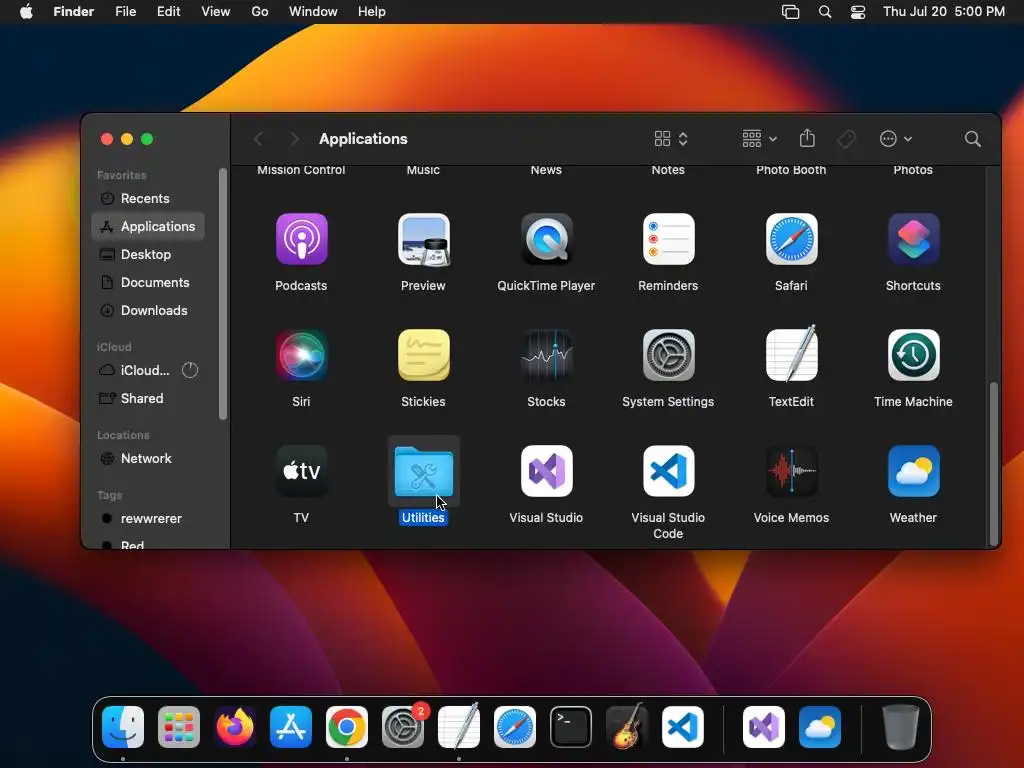Open System Settings in the Dock
Image resolution: width=1024 pixels, height=768 pixels.
coord(403,727)
